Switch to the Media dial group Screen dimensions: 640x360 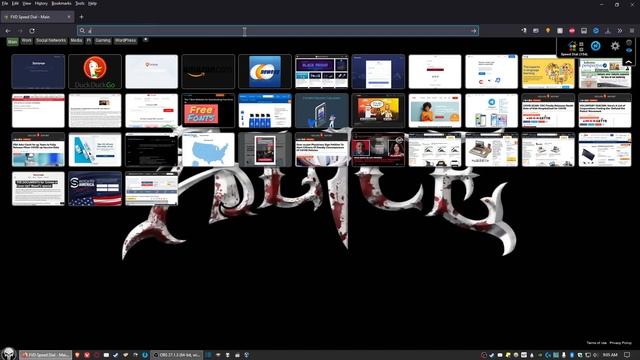pyautogui.click(x=76, y=41)
